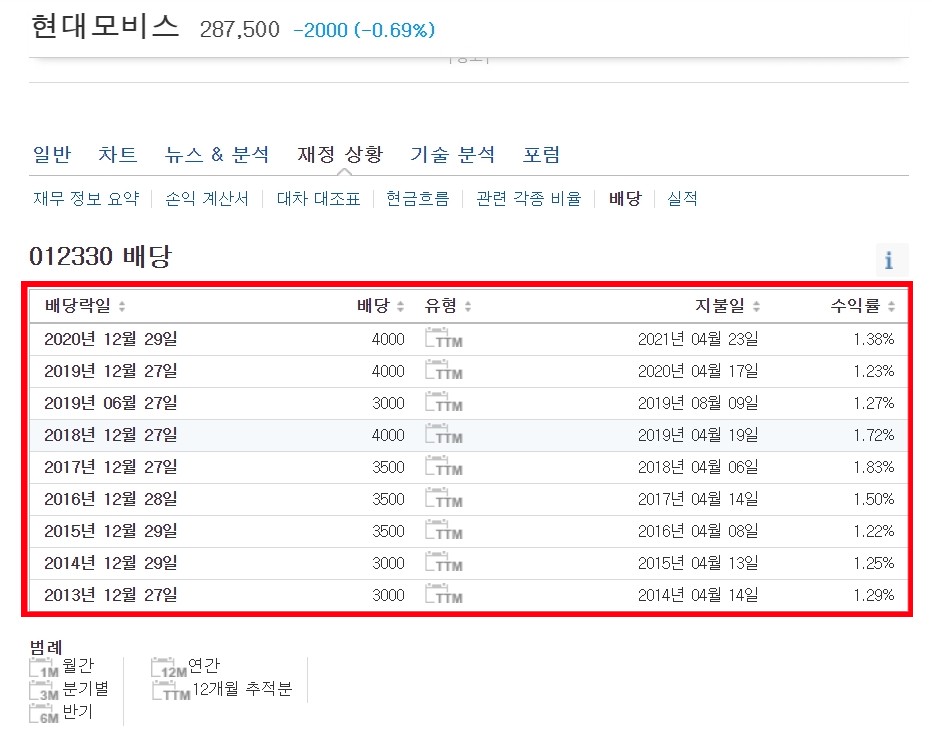Open the 포럼 tab
Screen dimensions: 932x748
pos(541,155)
